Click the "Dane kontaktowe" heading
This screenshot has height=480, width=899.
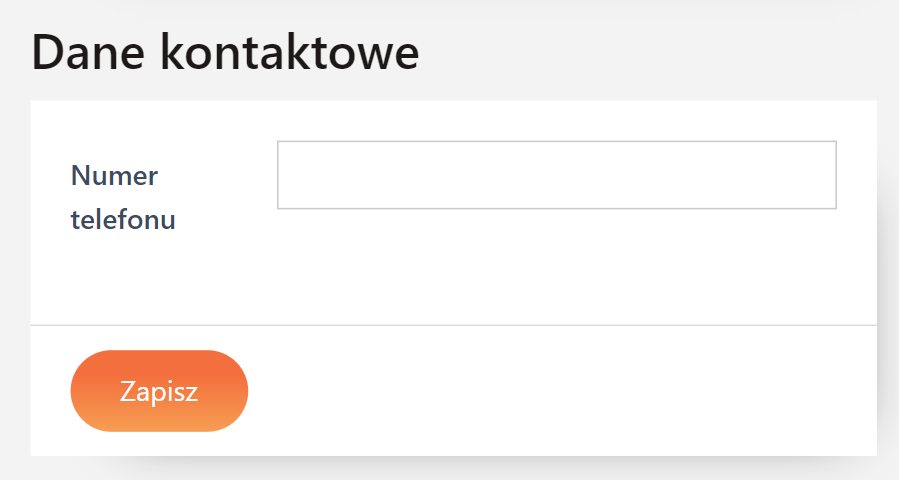[225, 52]
